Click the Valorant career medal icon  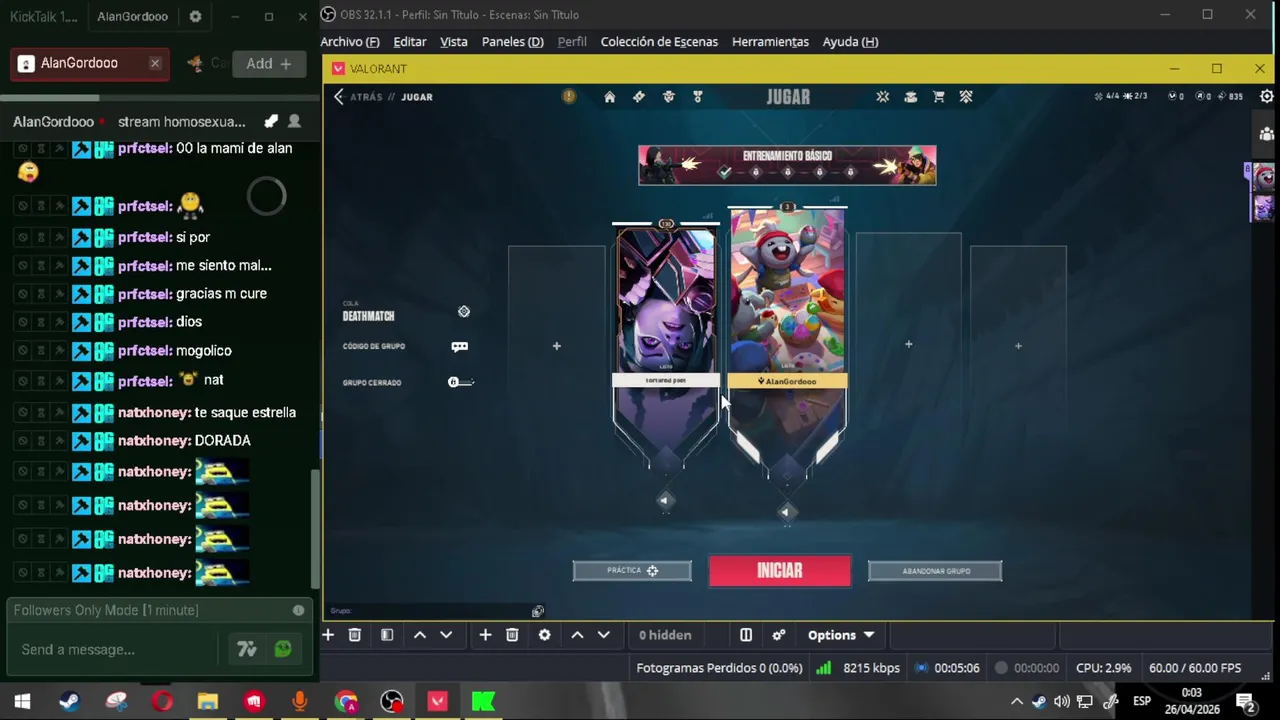point(697,97)
